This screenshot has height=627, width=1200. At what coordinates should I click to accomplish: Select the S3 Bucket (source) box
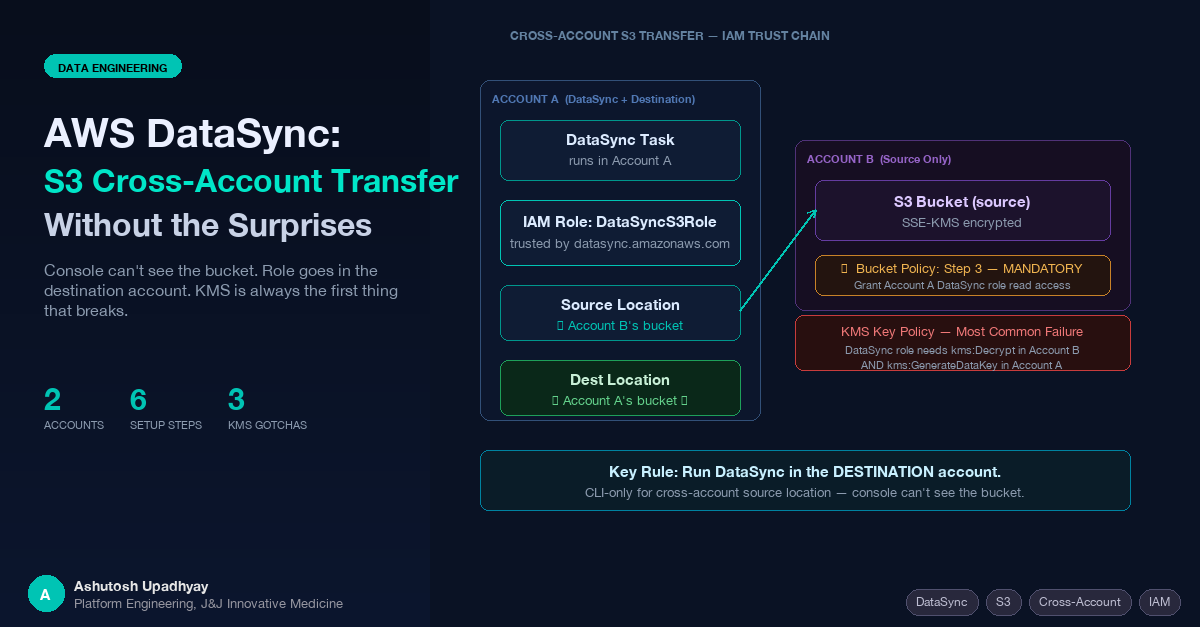click(962, 211)
